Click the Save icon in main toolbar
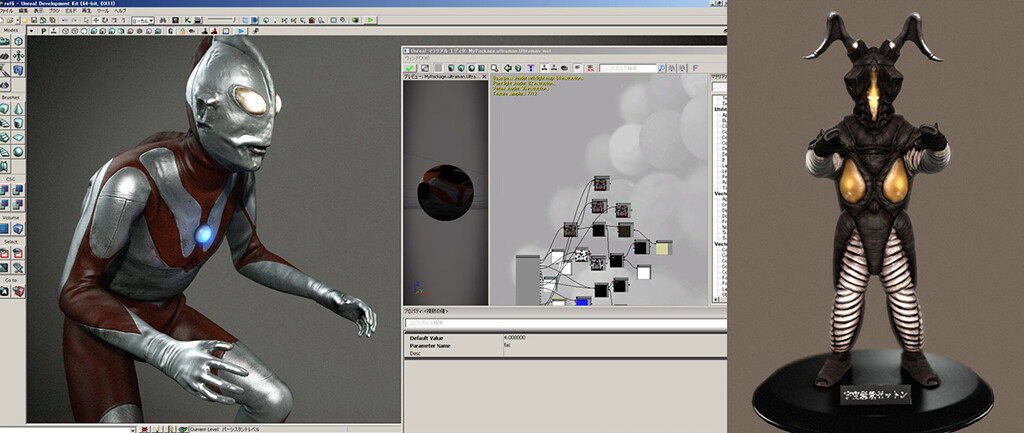The image size is (1024, 433). coord(34,20)
